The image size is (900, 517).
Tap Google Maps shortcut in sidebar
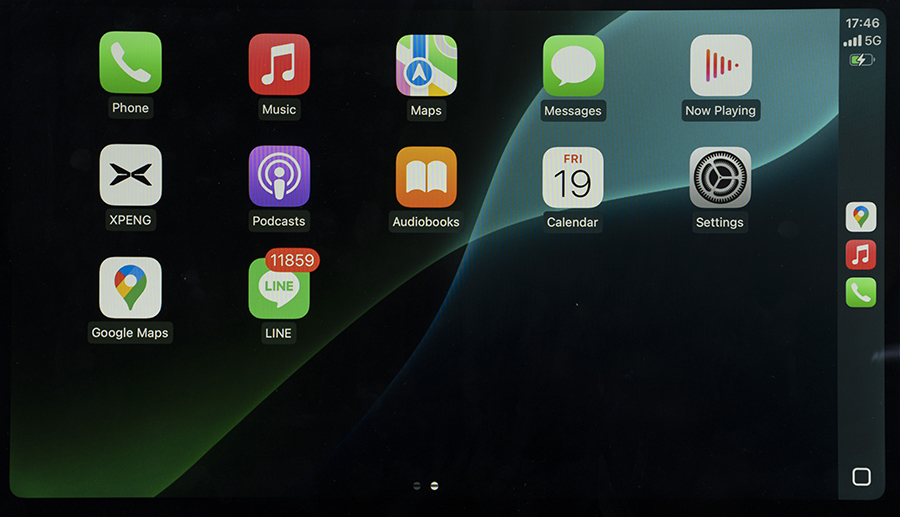861,217
